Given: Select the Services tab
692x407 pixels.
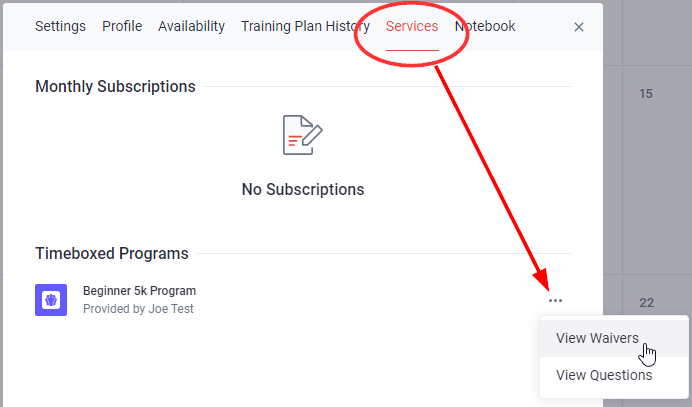Looking at the screenshot, I should click(412, 26).
